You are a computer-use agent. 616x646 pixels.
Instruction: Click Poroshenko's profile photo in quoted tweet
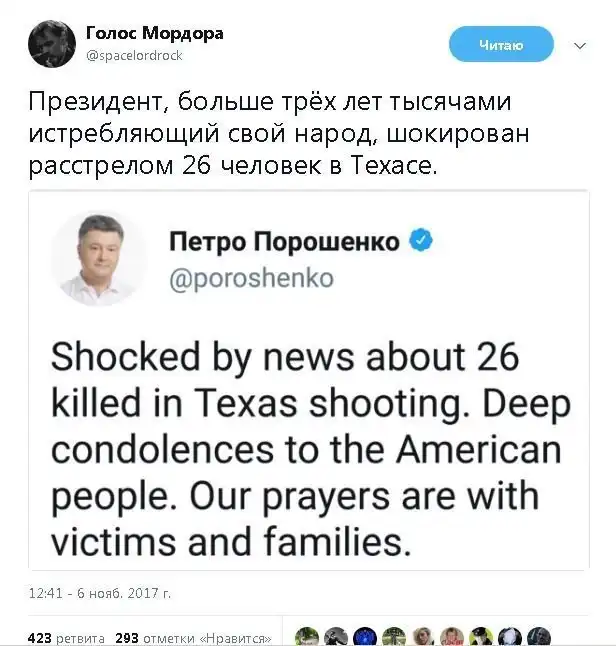(99, 259)
